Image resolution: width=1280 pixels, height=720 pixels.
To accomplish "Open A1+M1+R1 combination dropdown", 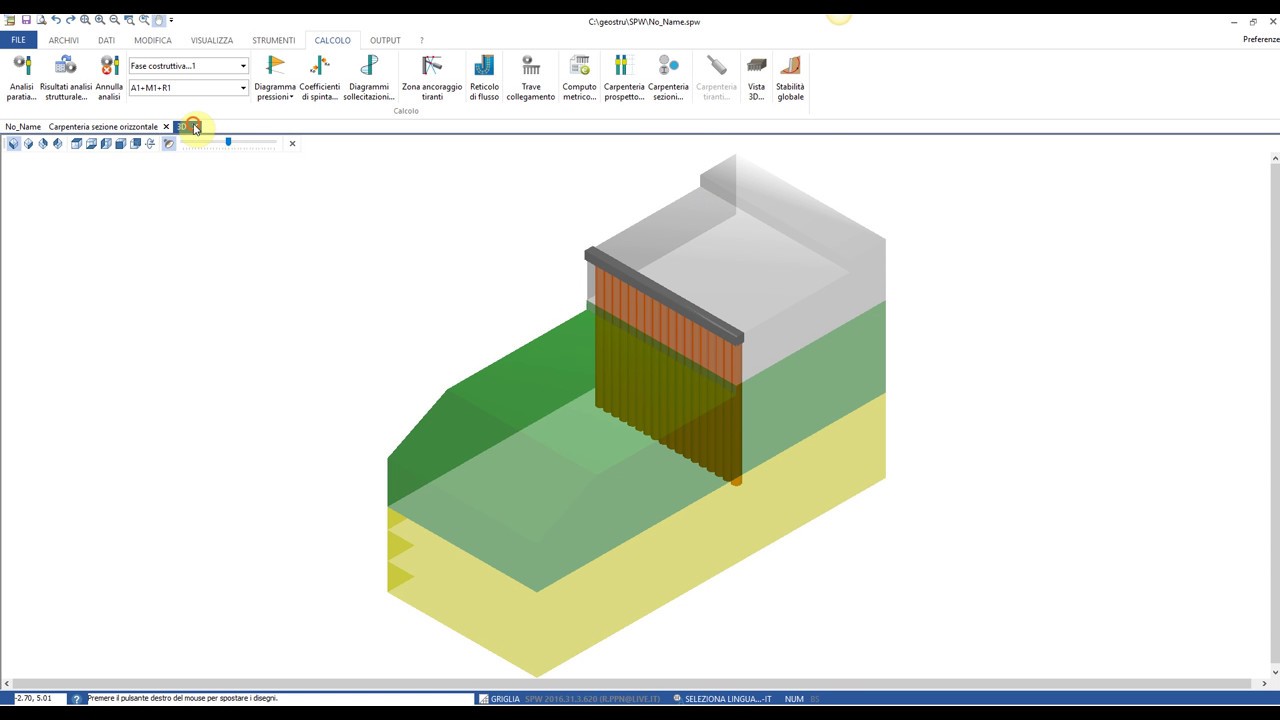I will coord(242,88).
